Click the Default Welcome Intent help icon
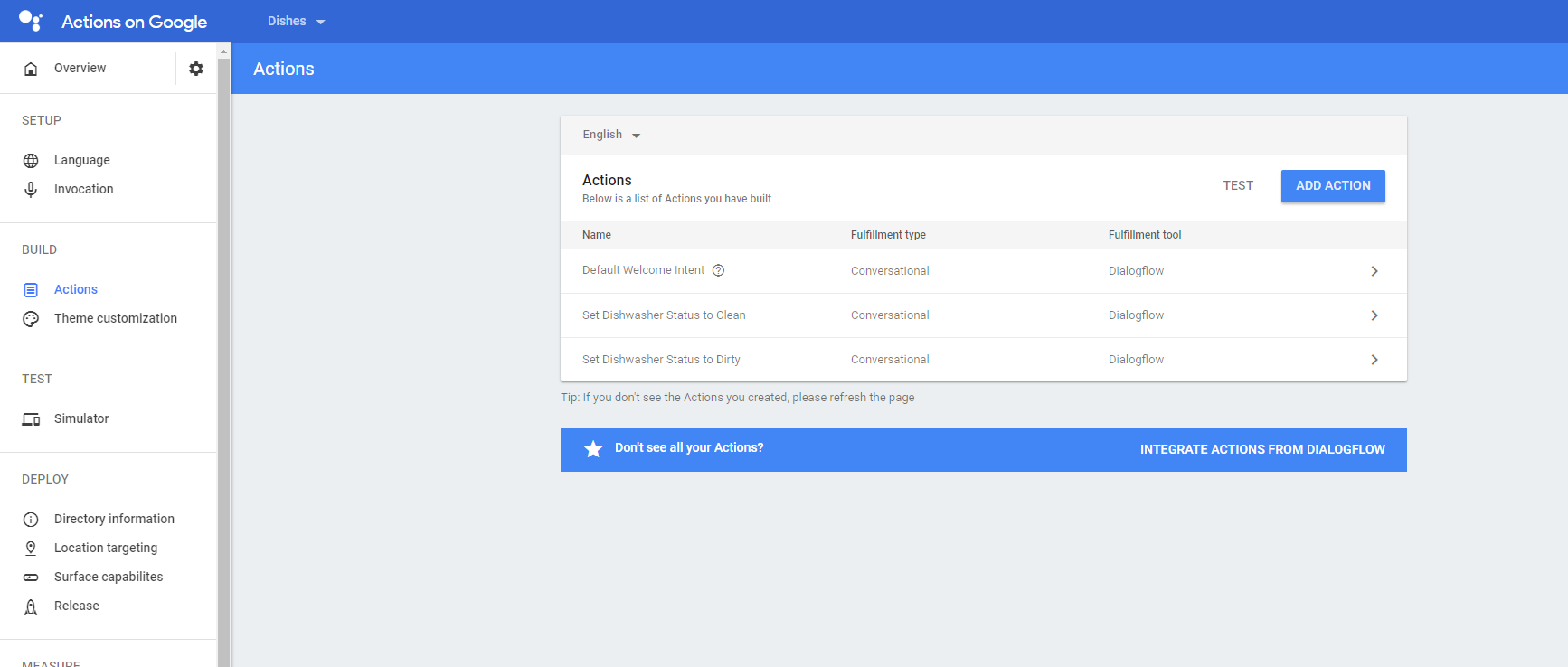This screenshot has height=667, width=1568. (x=719, y=270)
